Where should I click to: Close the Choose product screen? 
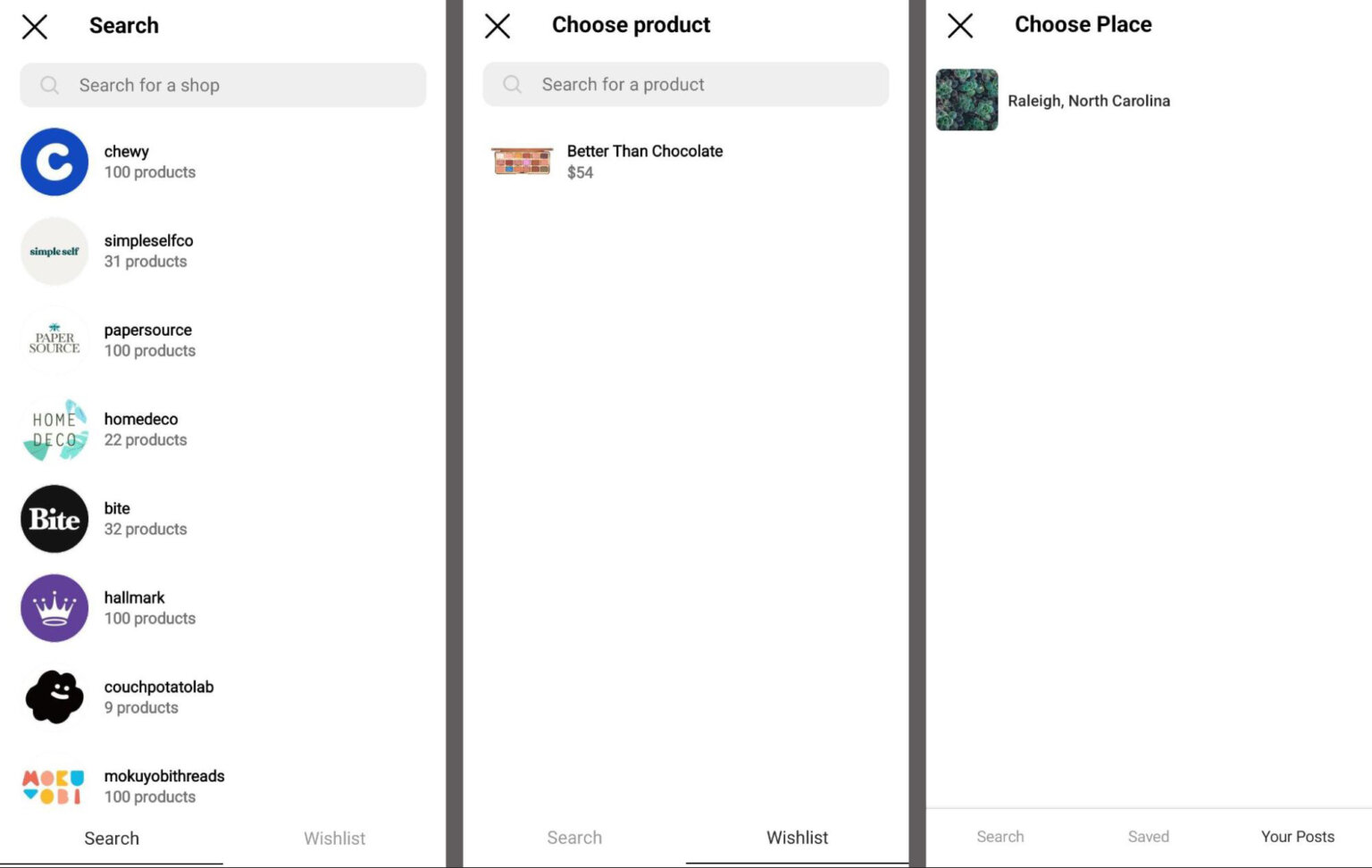(x=498, y=26)
